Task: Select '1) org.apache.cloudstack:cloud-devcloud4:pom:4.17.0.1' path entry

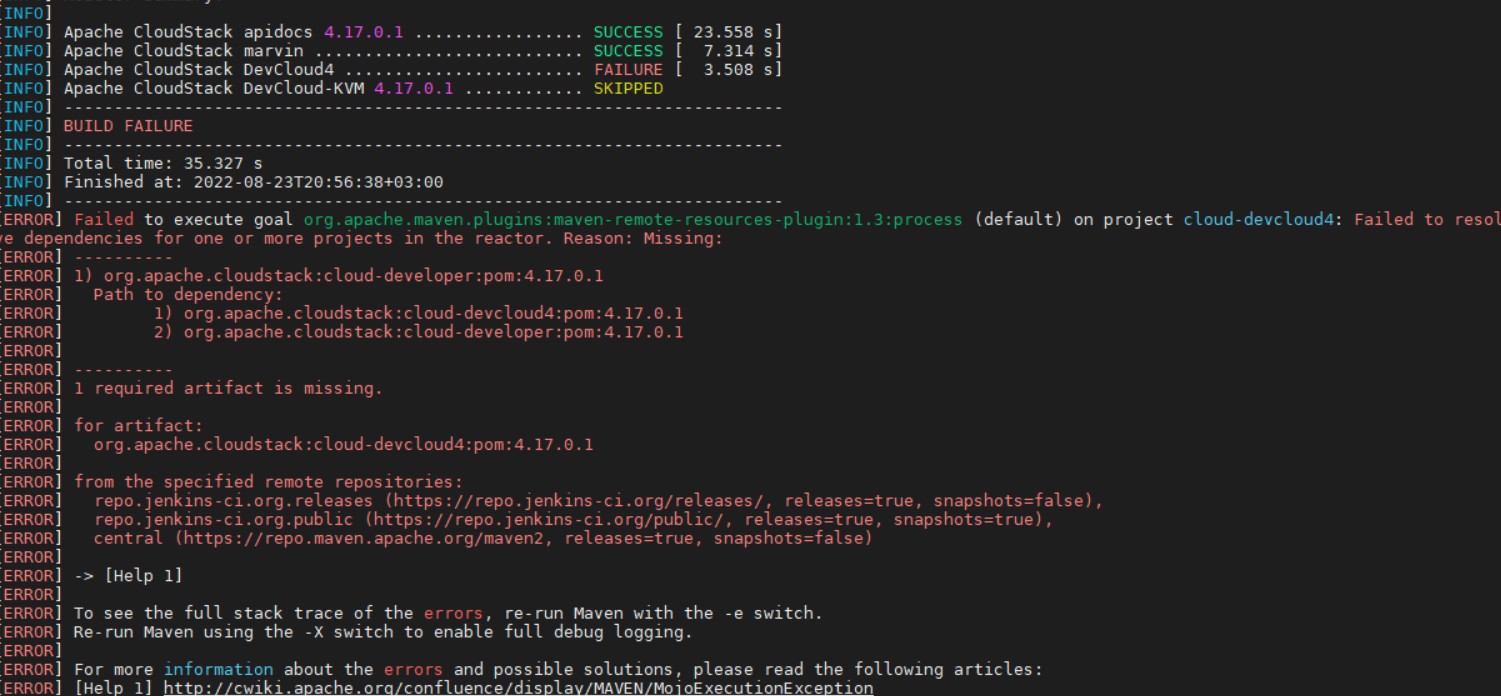Action: (418, 314)
